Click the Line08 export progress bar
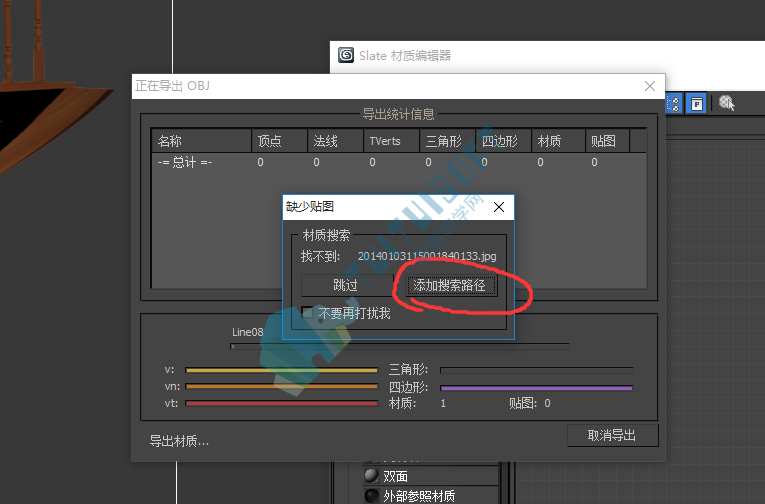 click(400, 346)
